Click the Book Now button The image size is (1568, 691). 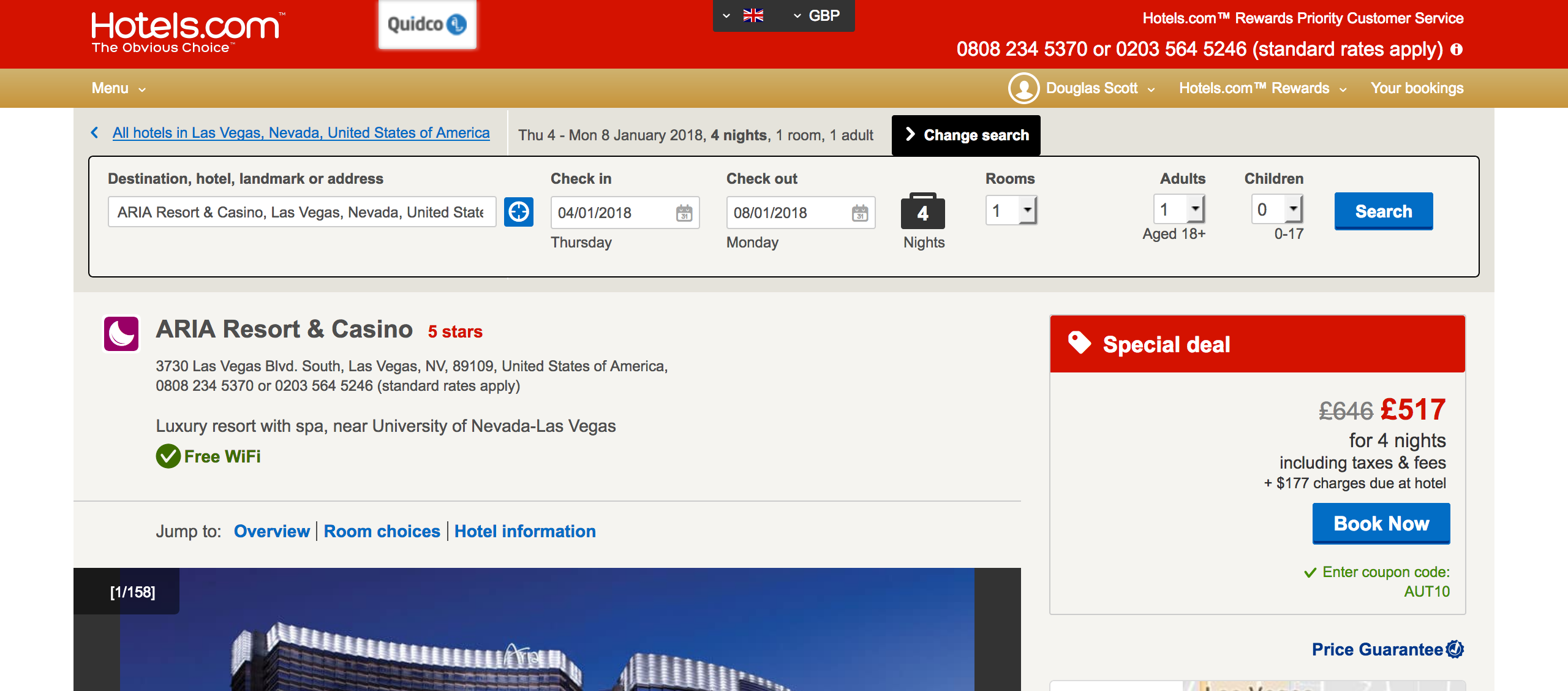1381,524
